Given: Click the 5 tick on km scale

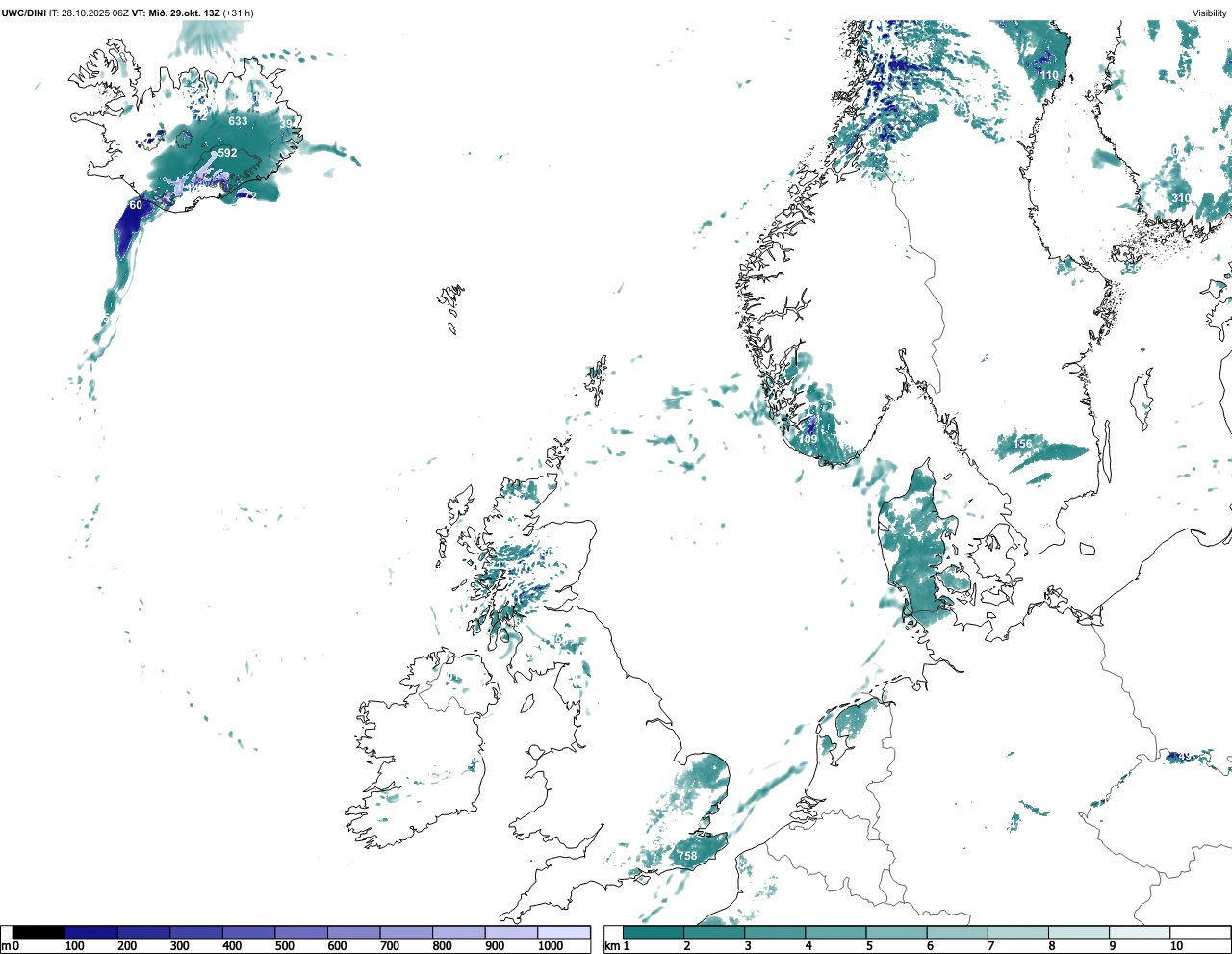Looking at the screenshot, I should click(868, 946).
